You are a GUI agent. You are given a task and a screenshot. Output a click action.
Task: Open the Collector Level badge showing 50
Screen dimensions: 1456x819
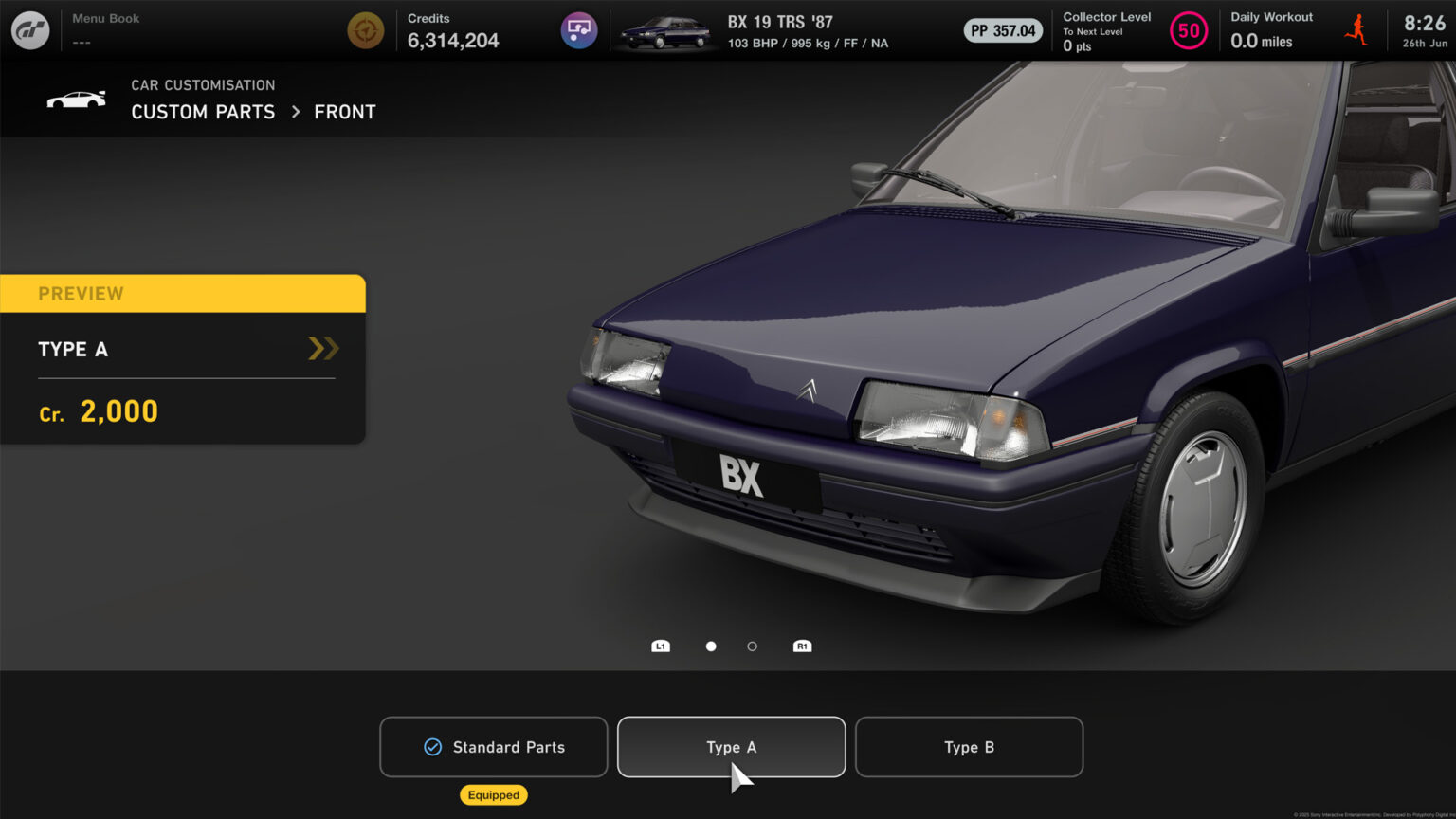point(1189,30)
